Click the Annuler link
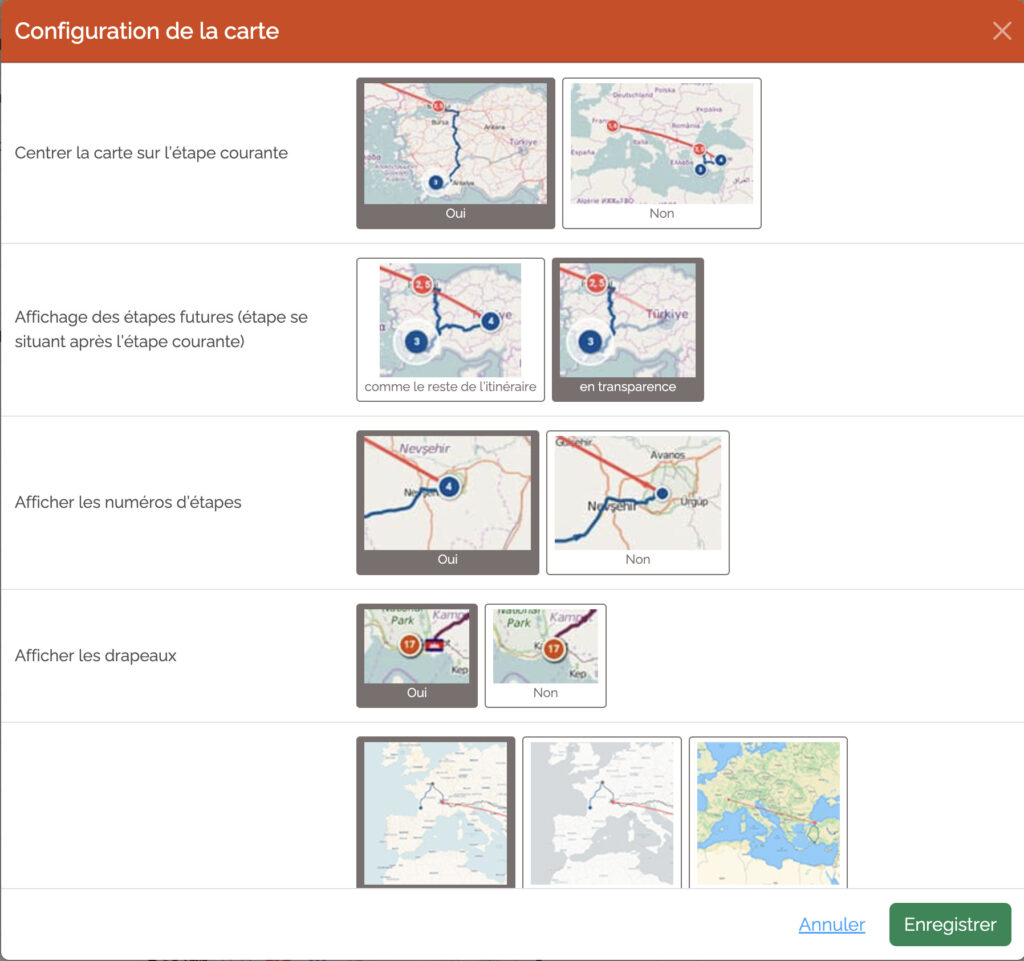Screen dimensions: 1024x961 (831, 925)
